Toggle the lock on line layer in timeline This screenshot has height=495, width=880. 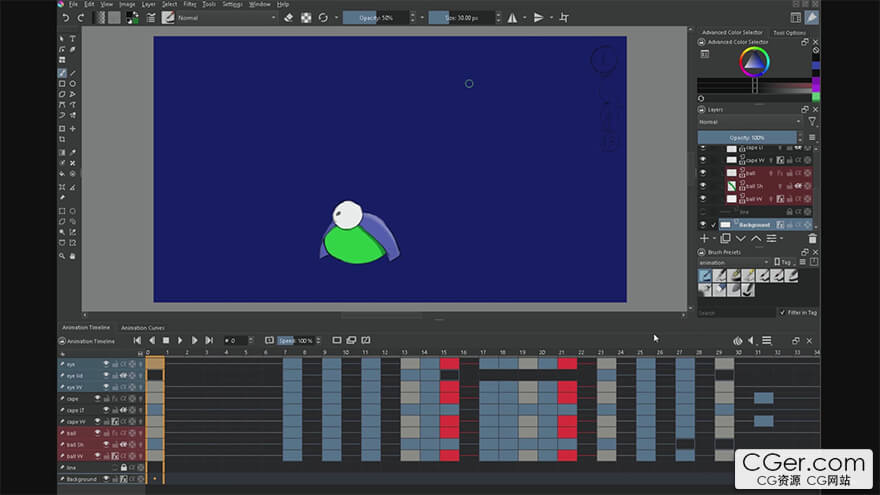click(x=123, y=468)
